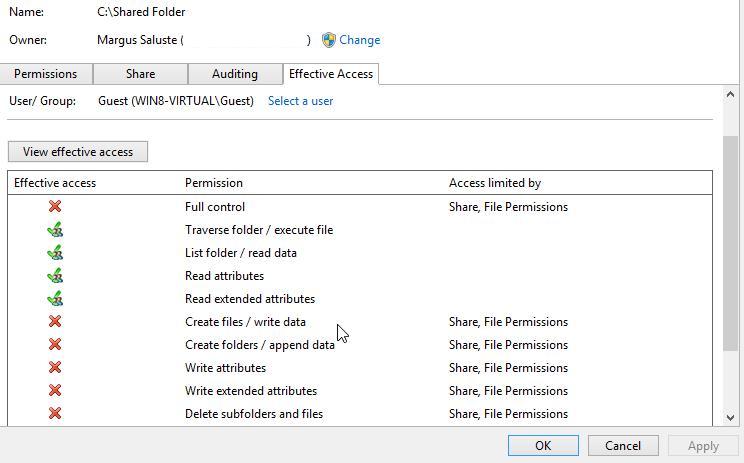Switch to the Permissions tab
This screenshot has height=463, width=744.
(45, 74)
